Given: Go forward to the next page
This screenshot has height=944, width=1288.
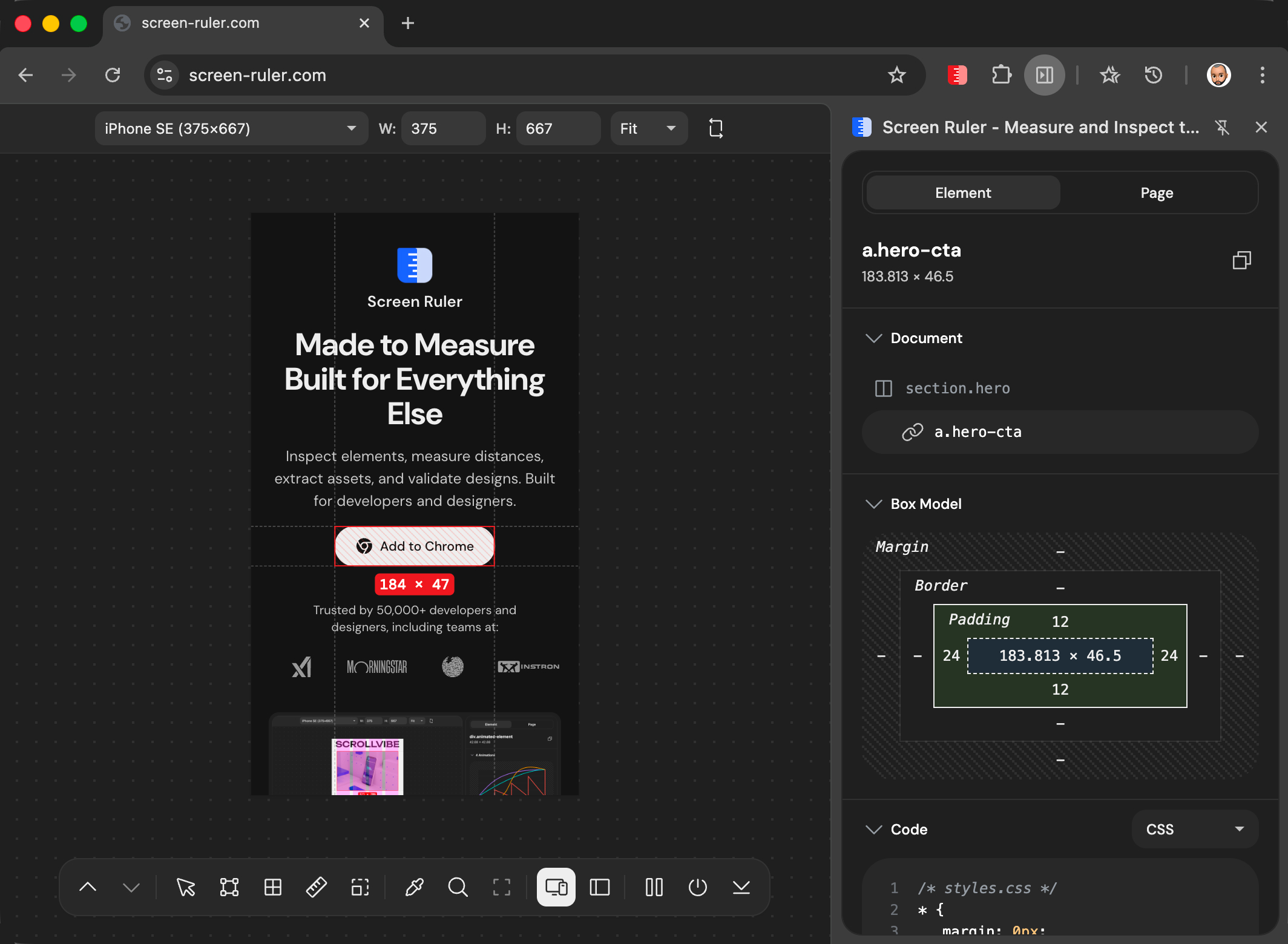Looking at the screenshot, I should (x=69, y=75).
